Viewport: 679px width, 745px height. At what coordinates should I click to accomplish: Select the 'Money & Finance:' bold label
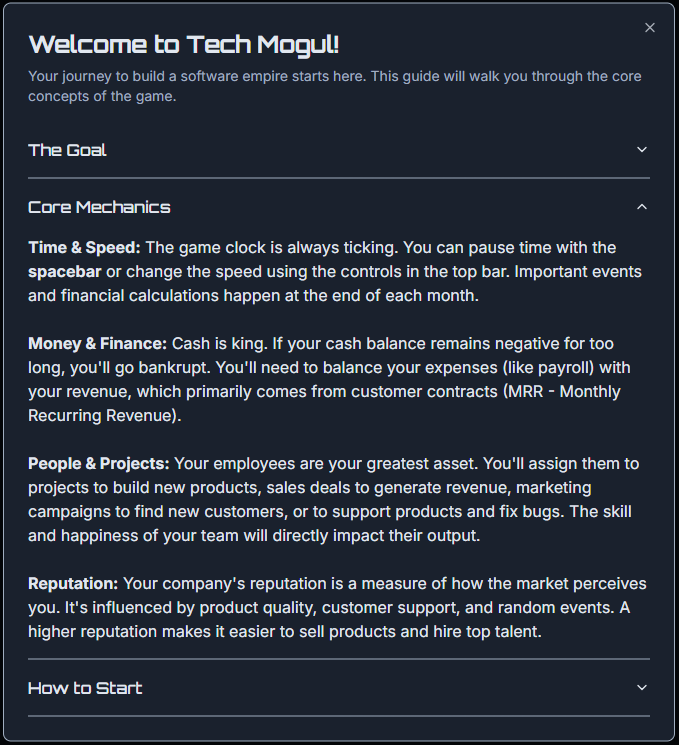[98, 343]
